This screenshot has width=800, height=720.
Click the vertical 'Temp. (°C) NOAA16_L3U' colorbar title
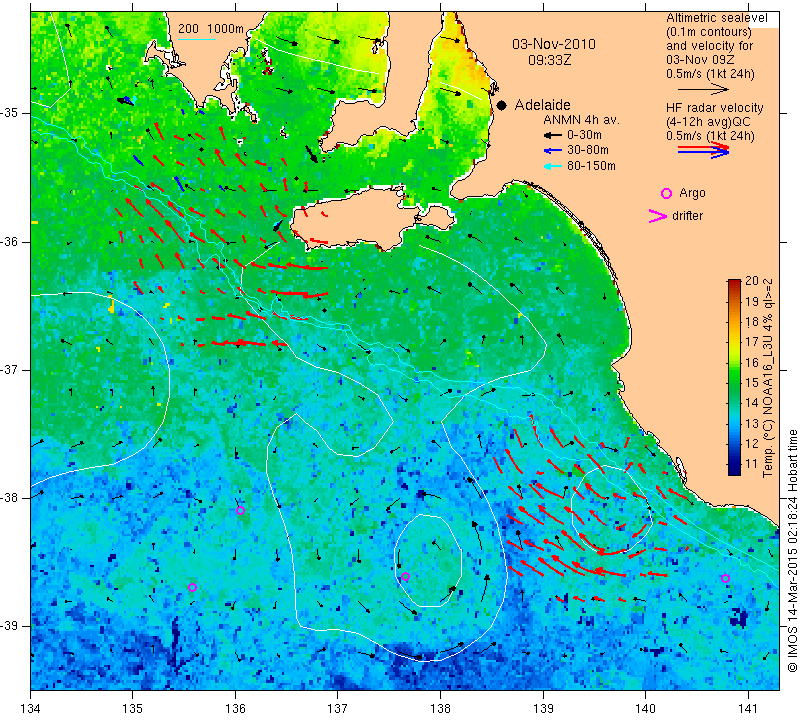coord(768,378)
